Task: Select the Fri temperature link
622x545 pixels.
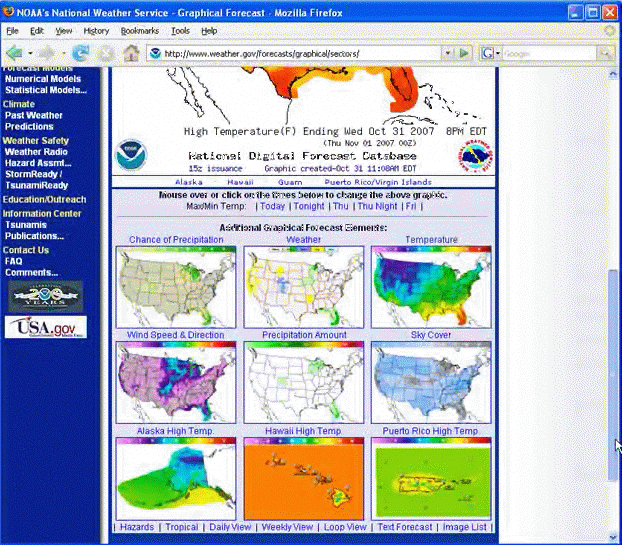Action: pos(411,206)
